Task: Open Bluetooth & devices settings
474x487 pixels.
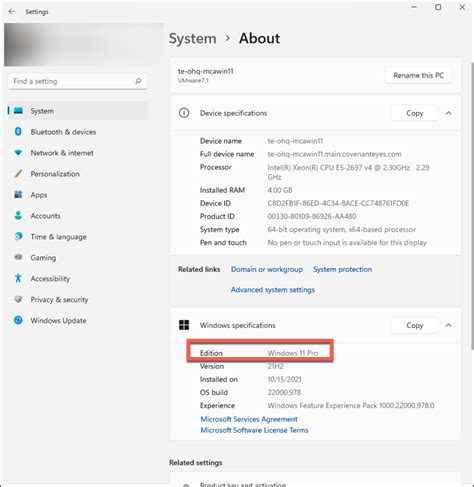Action: pyautogui.click(x=63, y=132)
